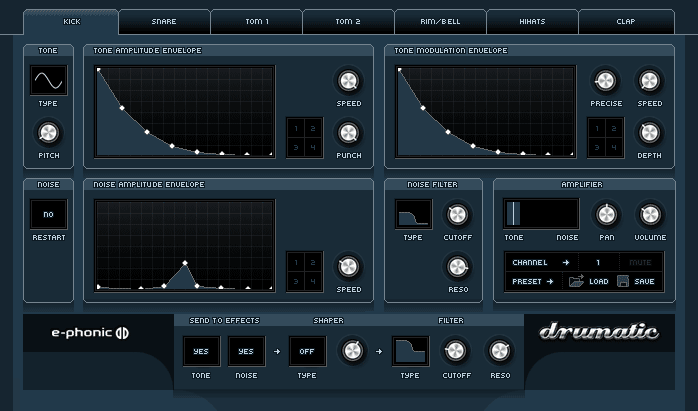Change the effects Filter Type shape
Viewport: 698px width, 411px height.
click(x=410, y=351)
